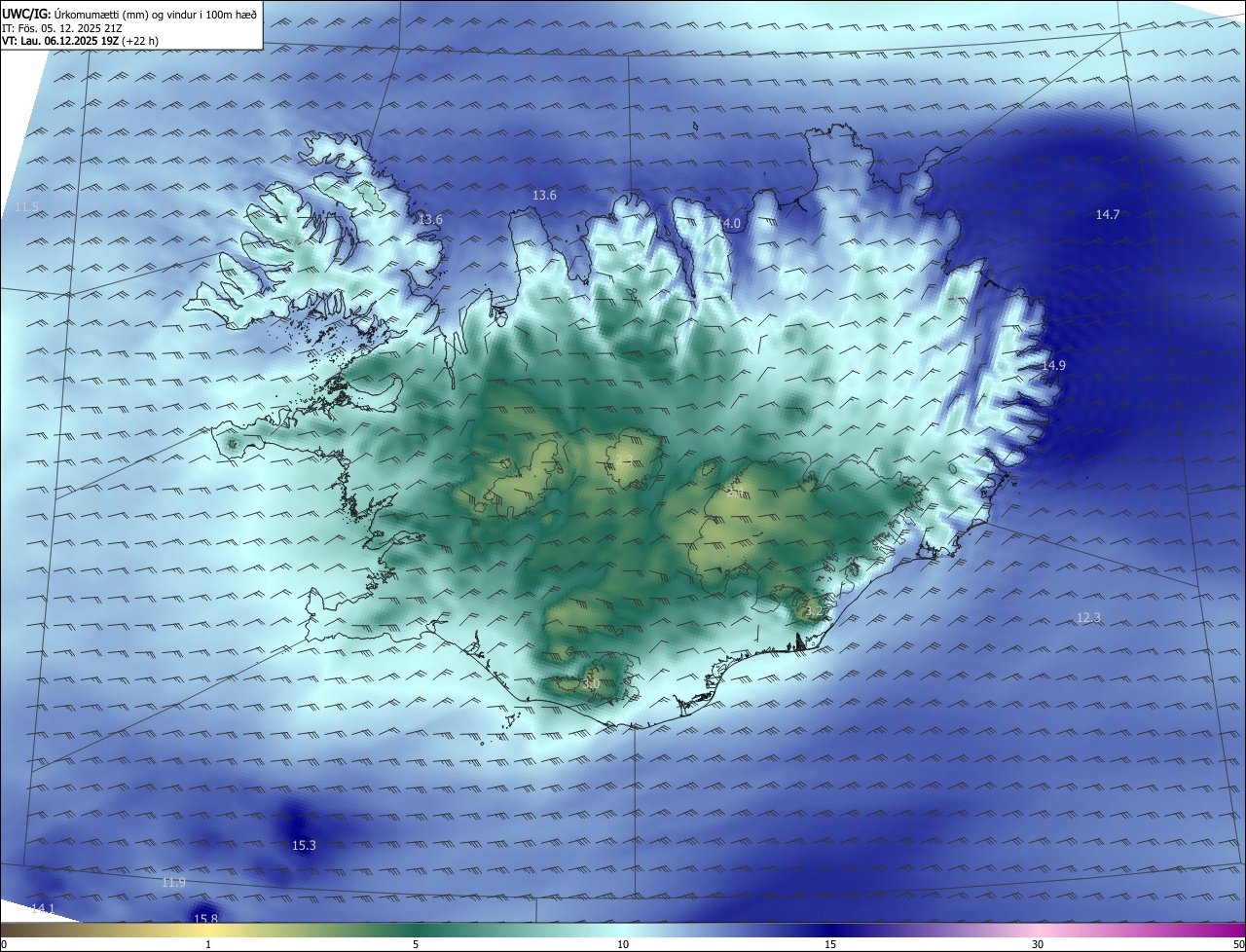
Task: Click the title "Úrkomumætti (mm) og vindur í 100m hæð"
Action: 156,15
